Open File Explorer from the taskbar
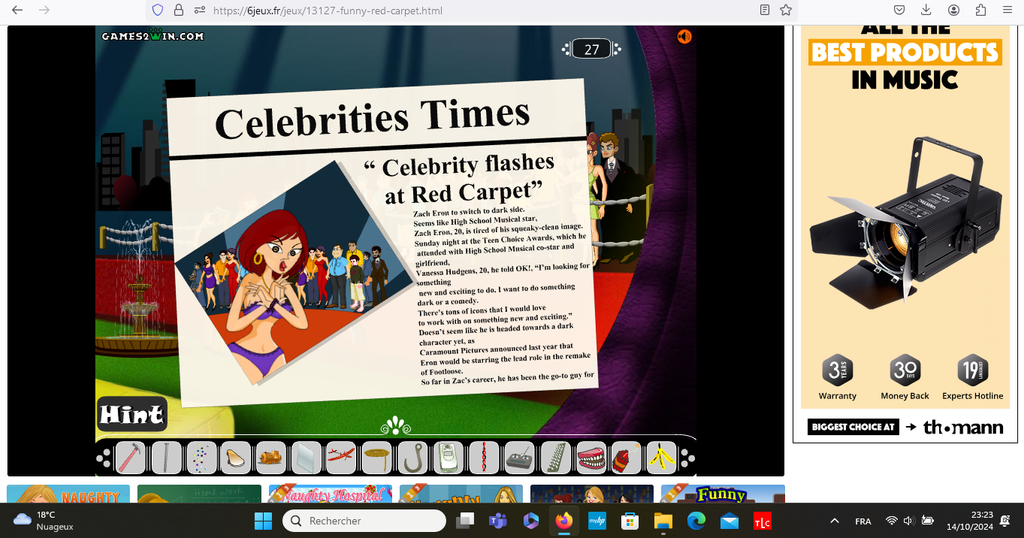The width and height of the screenshot is (1024, 538). pos(662,521)
